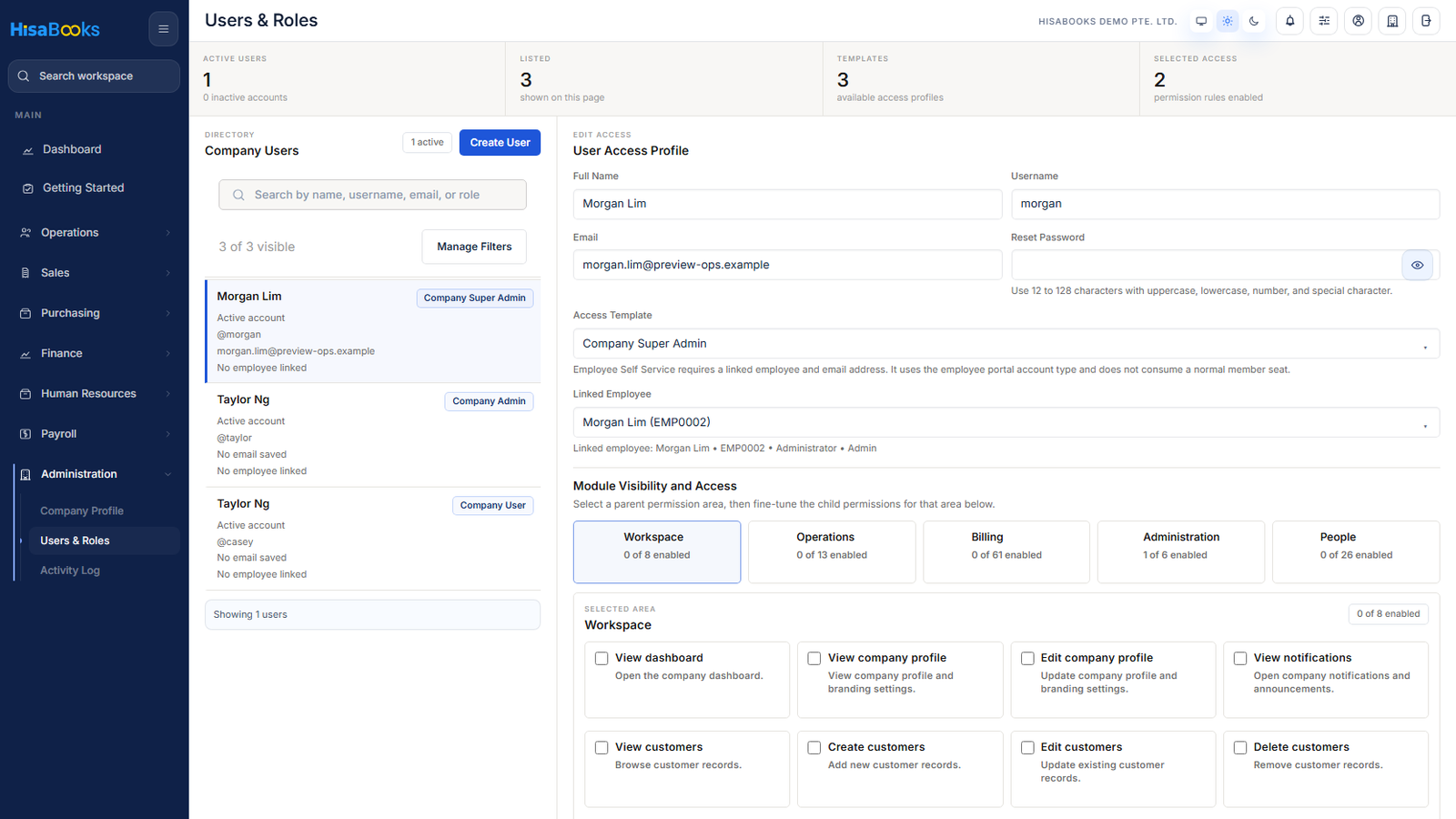Open Access Template dropdown

pyautogui.click(x=1006, y=344)
